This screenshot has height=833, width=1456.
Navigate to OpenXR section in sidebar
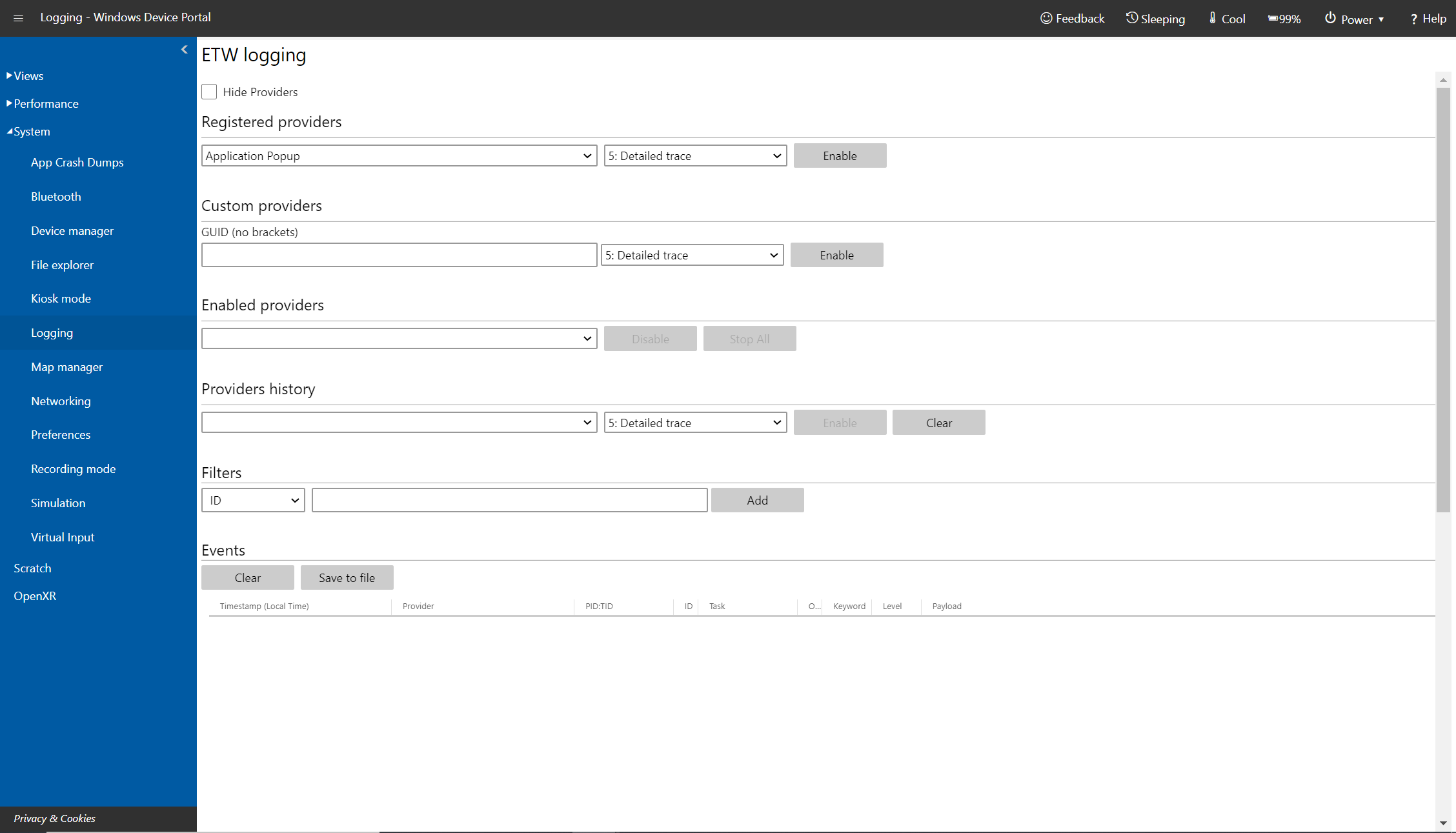34,595
